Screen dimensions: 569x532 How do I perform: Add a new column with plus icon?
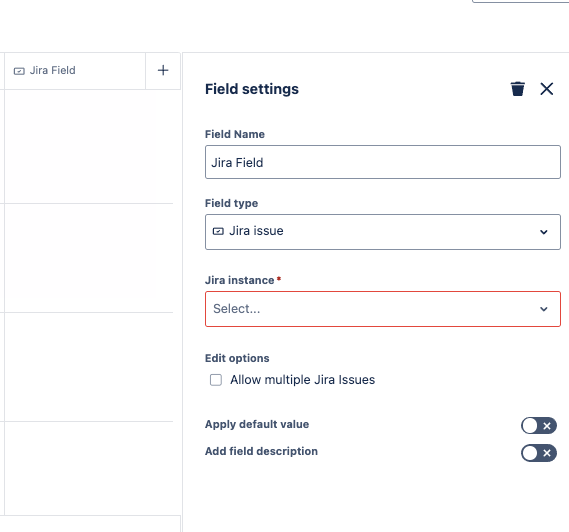point(163,70)
